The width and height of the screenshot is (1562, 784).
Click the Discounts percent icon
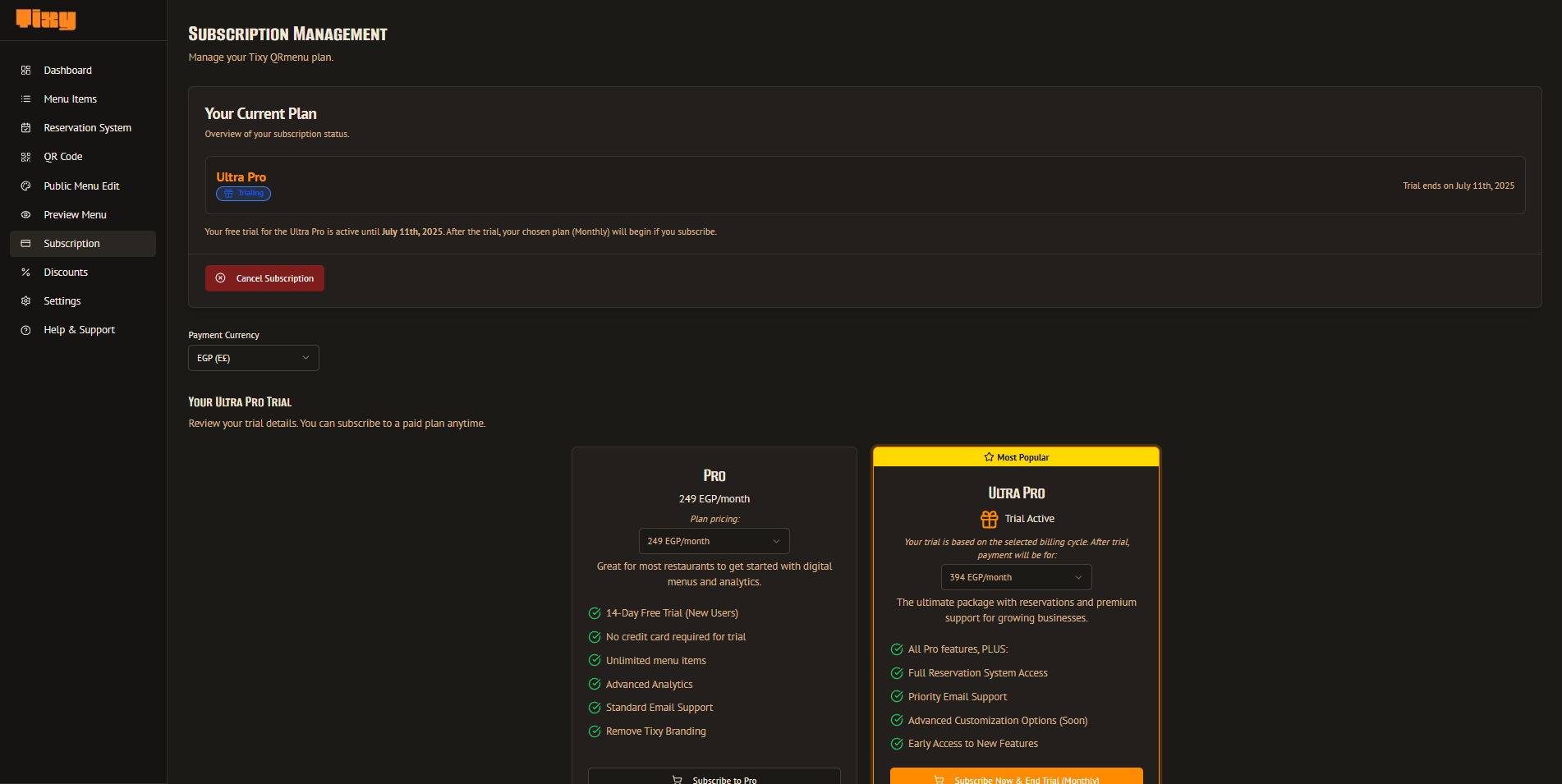click(25, 273)
